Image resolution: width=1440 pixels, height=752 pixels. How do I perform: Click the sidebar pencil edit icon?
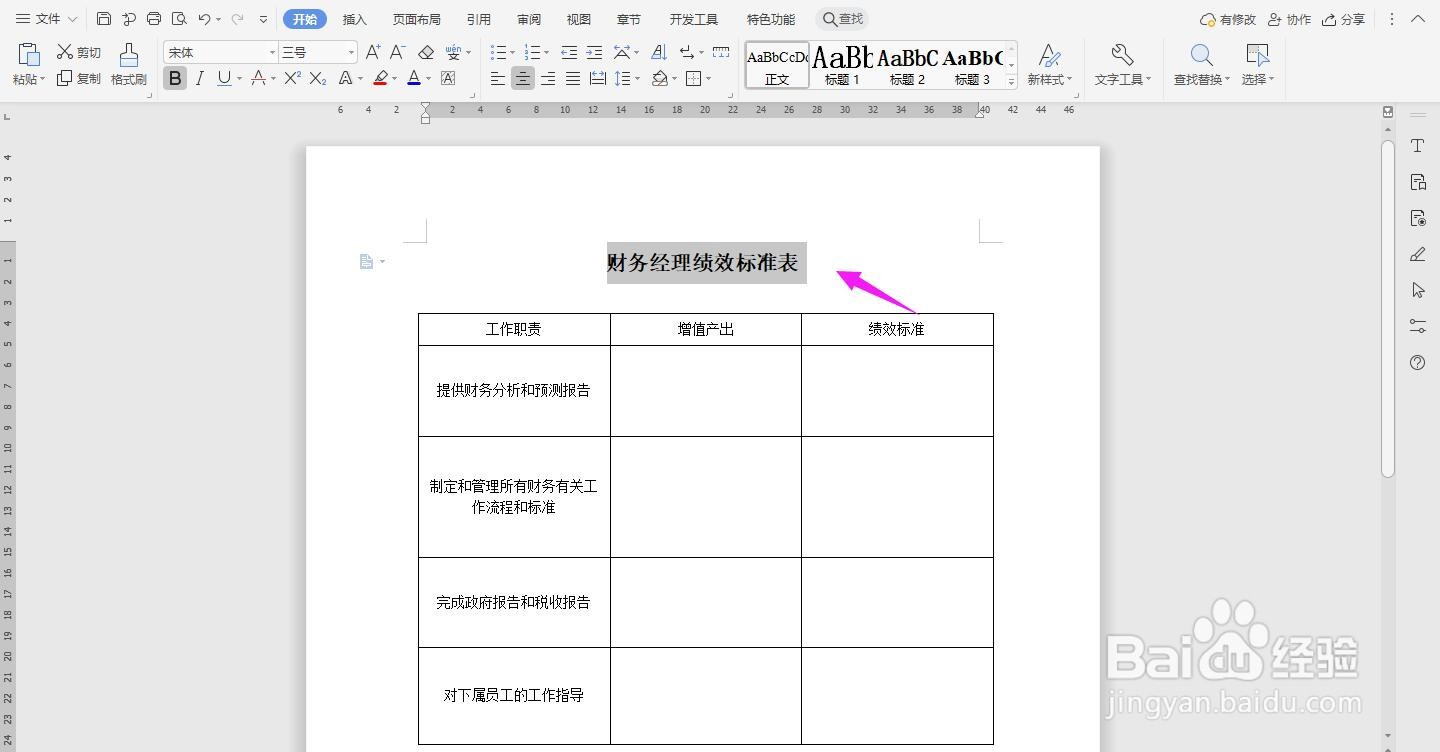(x=1417, y=254)
